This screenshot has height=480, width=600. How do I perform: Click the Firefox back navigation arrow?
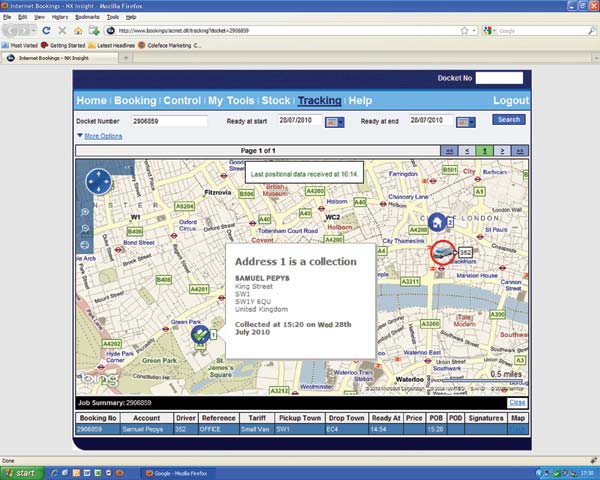[x=11, y=30]
